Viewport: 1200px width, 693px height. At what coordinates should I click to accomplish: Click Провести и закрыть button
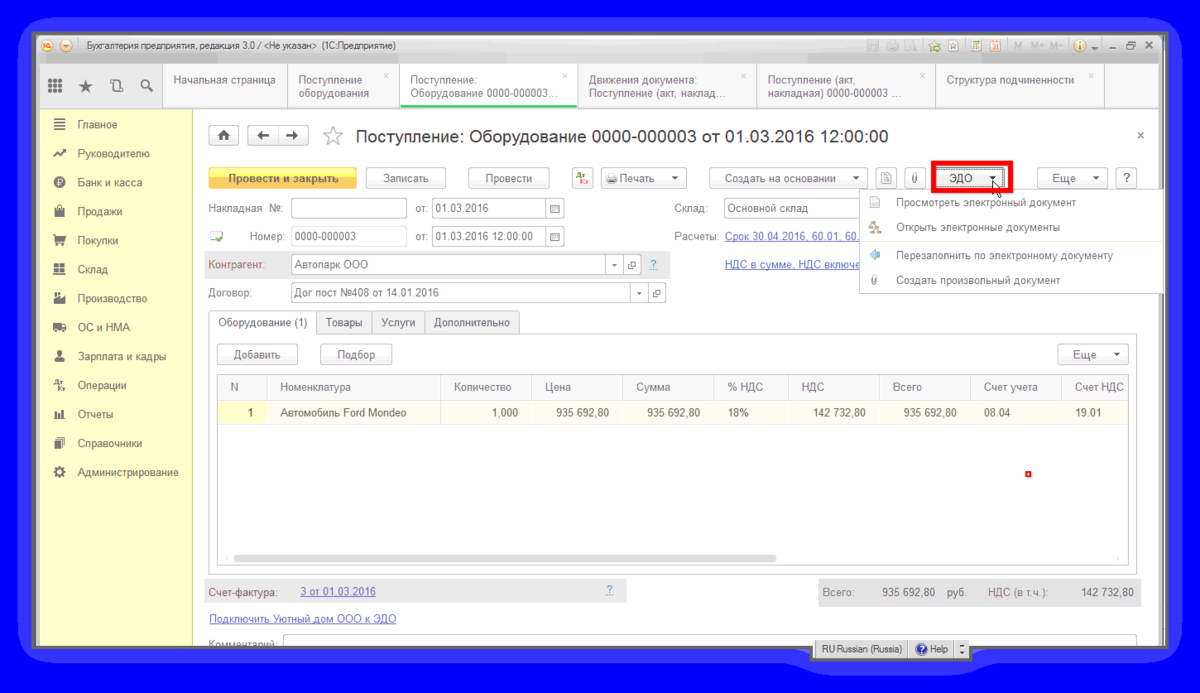(x=283, y=178)
